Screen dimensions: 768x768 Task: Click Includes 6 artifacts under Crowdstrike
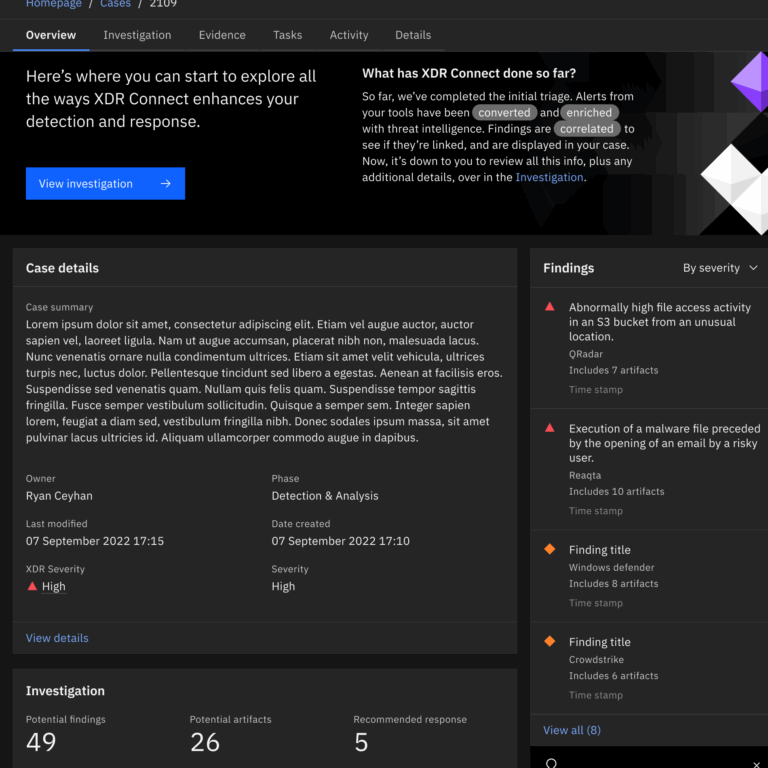point(613,676)
